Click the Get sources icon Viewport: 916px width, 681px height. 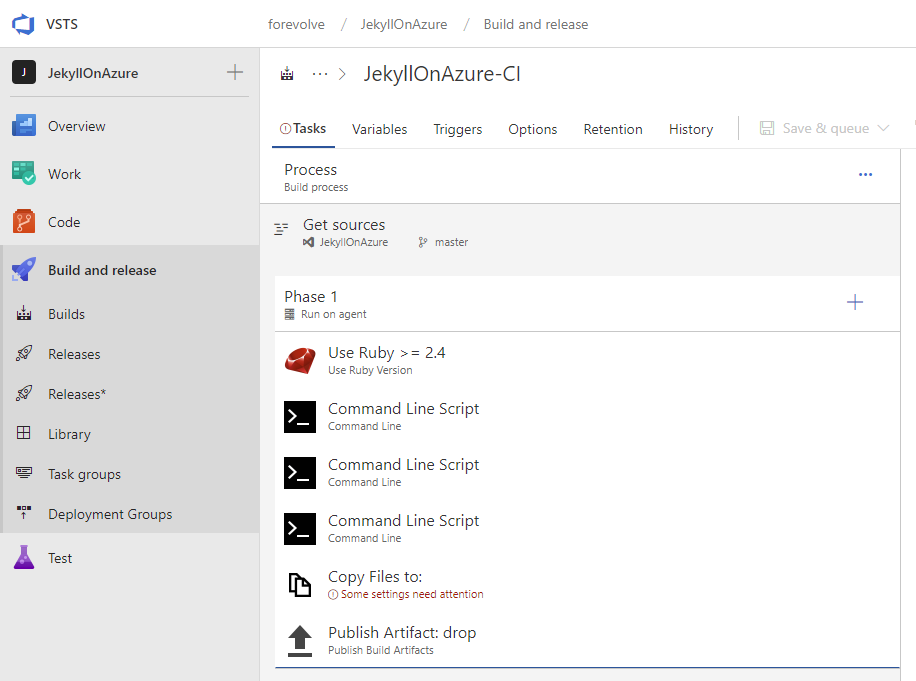281,229
